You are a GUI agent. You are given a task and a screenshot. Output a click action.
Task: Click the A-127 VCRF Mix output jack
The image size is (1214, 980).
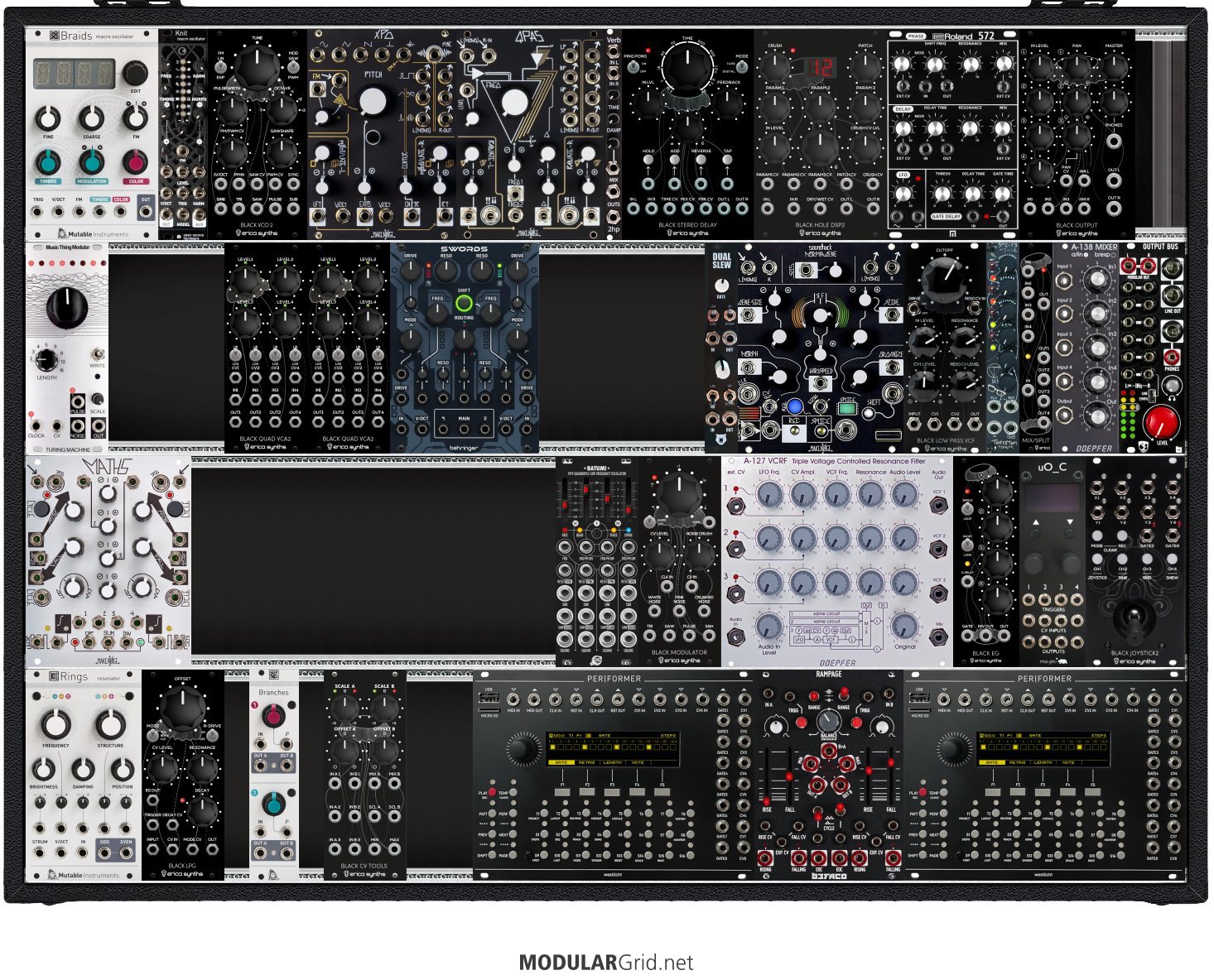point(939,637)
